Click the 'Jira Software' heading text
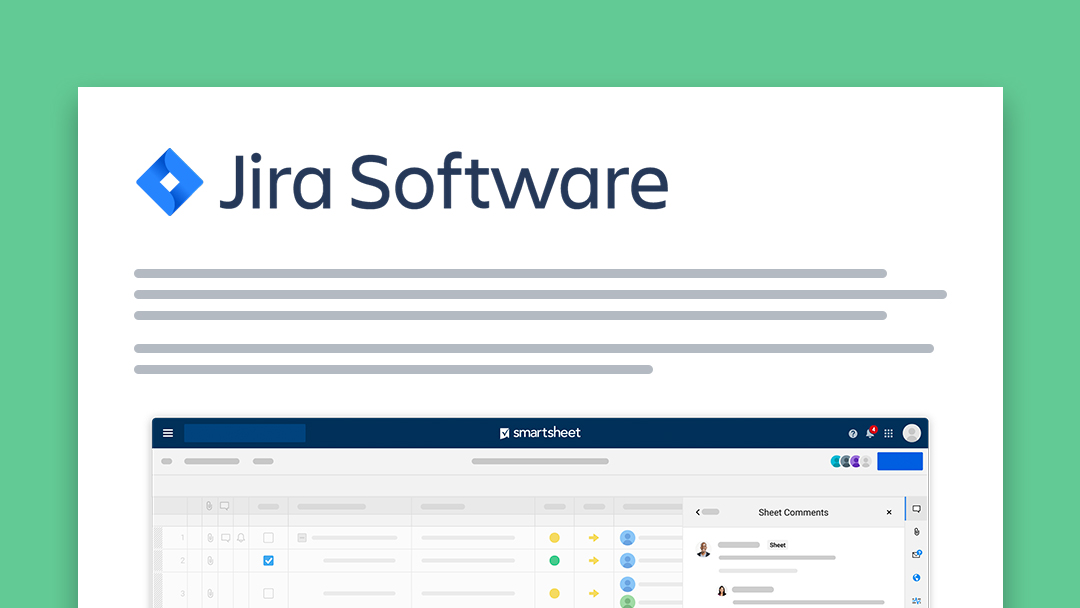1080x608 pixels. click(x=444, y=182)
